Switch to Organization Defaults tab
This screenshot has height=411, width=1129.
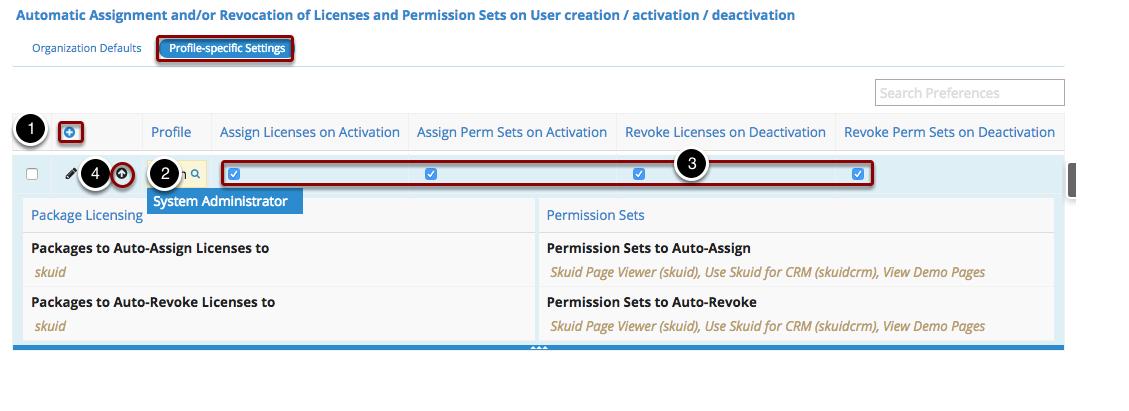coord(86,48)
